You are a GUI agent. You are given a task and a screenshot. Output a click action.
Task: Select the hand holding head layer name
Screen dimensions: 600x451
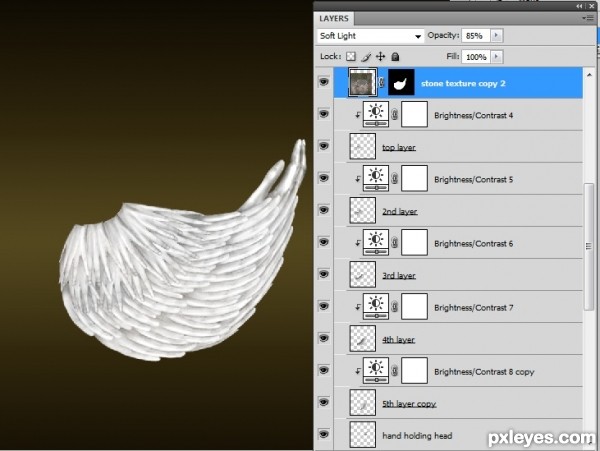click(x=417, y=436)
